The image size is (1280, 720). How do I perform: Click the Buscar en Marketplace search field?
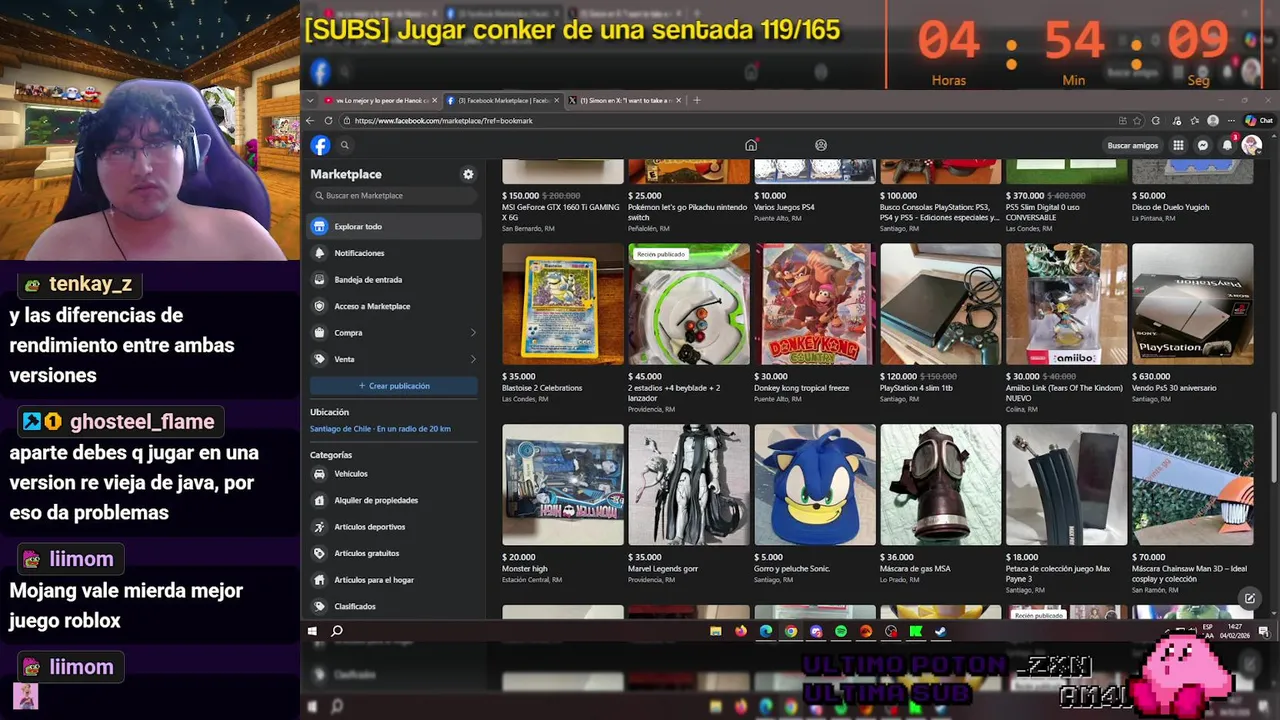(395, 196)
